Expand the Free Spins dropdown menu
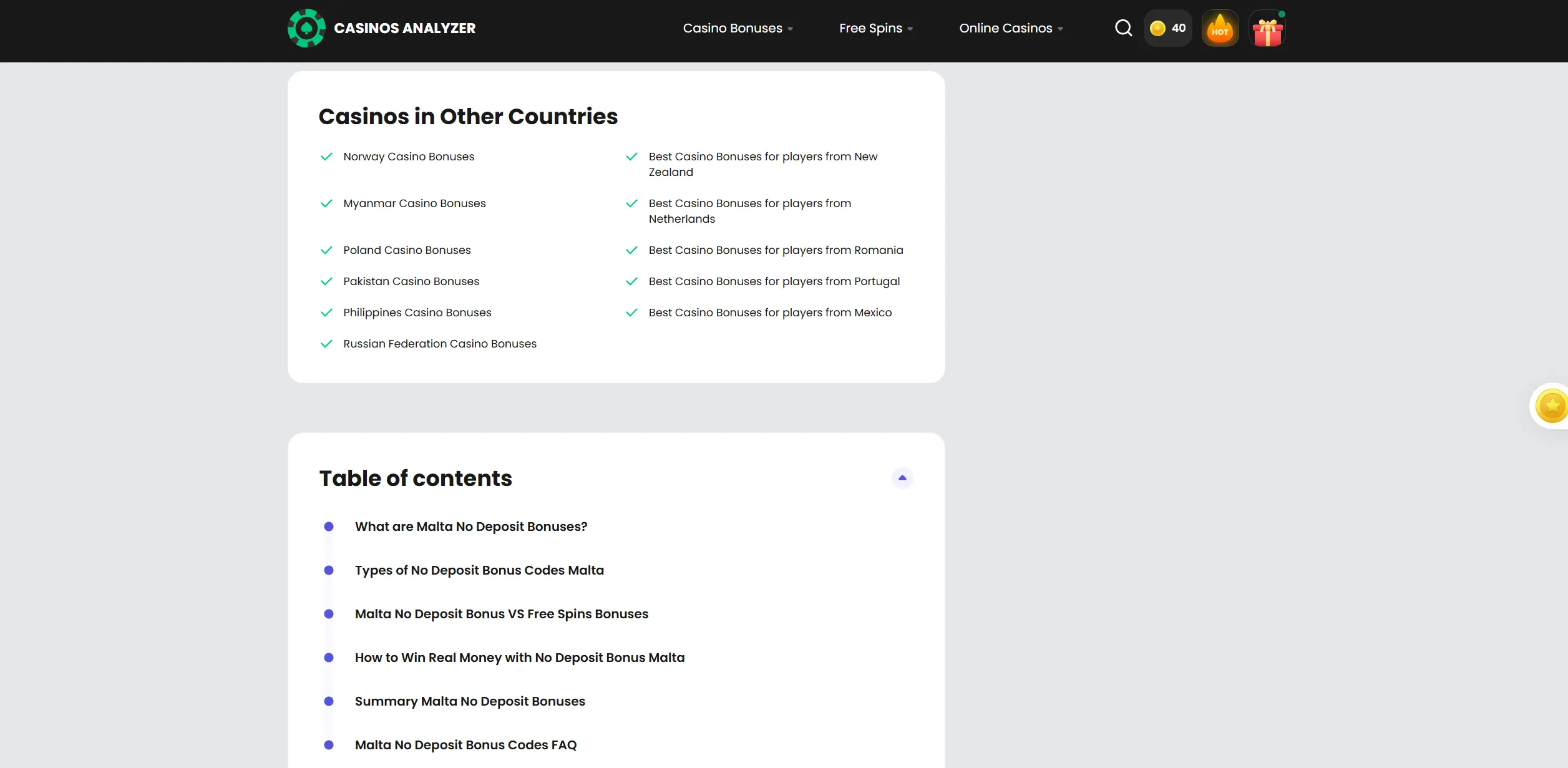The image size is (1568, 768). pos(876,28)
